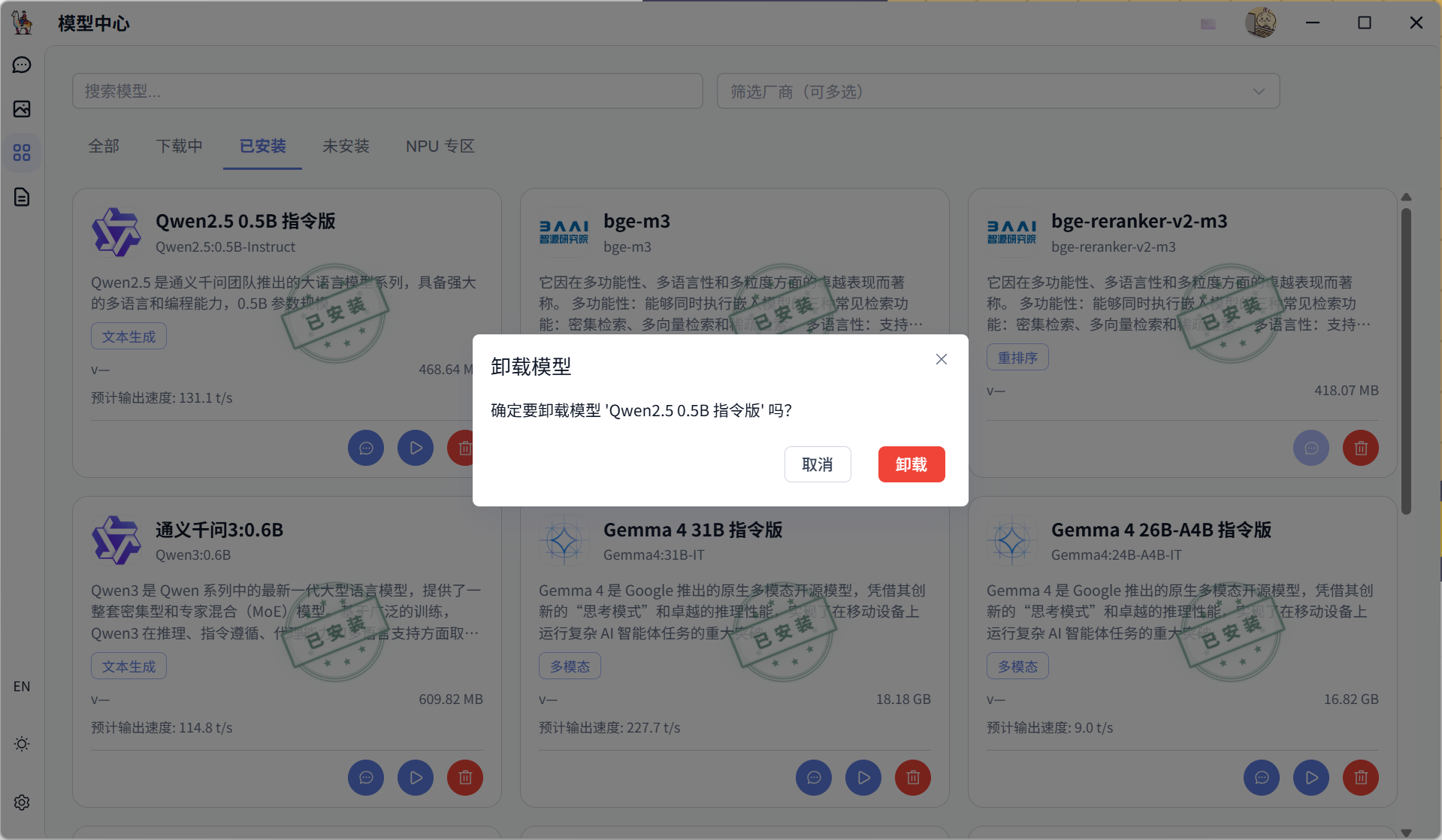Delete bge-reranker-v2-m3 with trash icon
Image resolution: width=1442 pixels, height=840 pixels.
point(1361,448)
